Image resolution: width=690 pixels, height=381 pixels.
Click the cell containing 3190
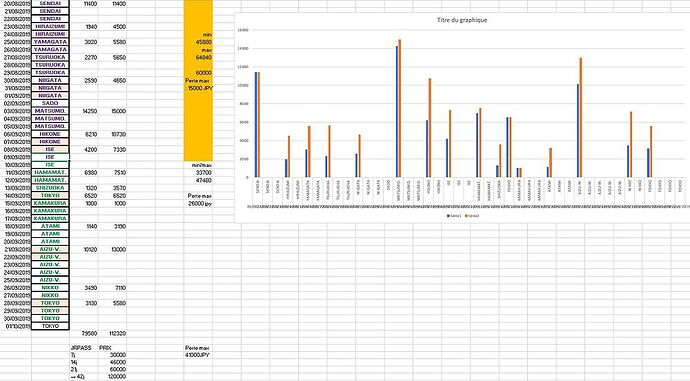pyautogui.click(x=112, y=226)
